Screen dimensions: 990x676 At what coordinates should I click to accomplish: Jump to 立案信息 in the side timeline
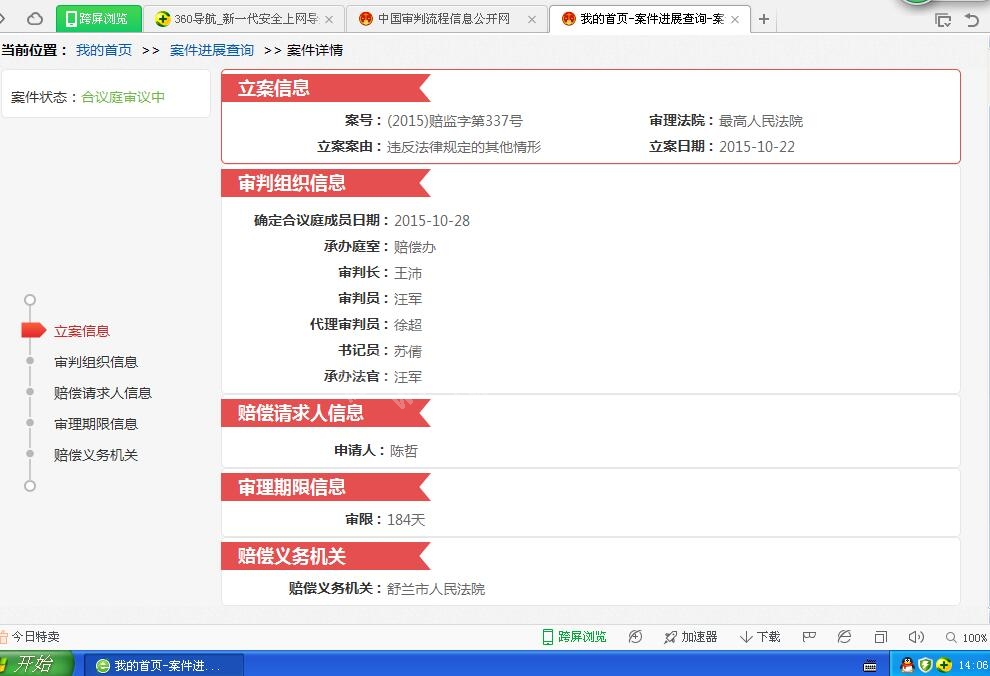point(82,331)
